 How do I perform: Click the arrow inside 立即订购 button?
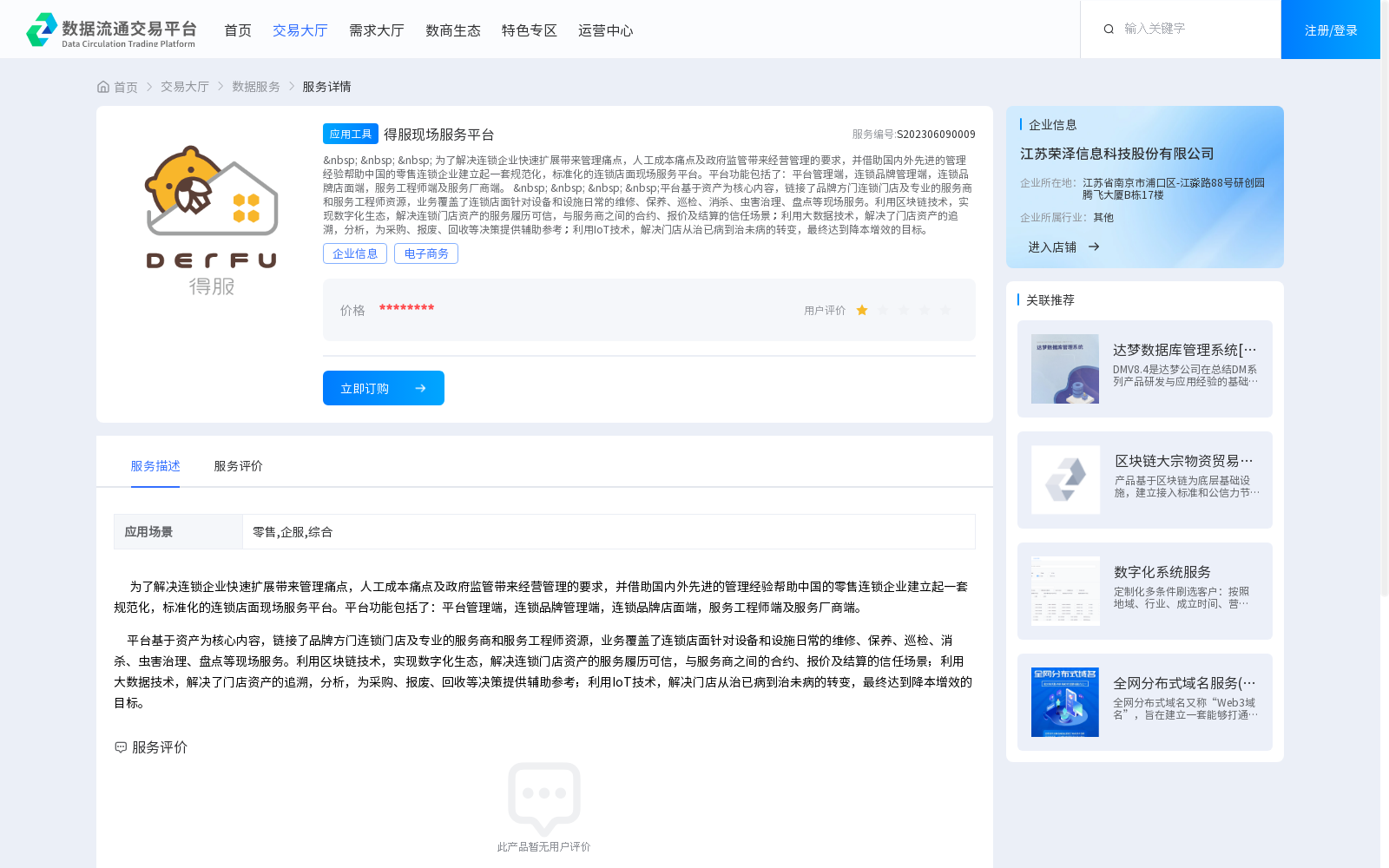point(420,388)
